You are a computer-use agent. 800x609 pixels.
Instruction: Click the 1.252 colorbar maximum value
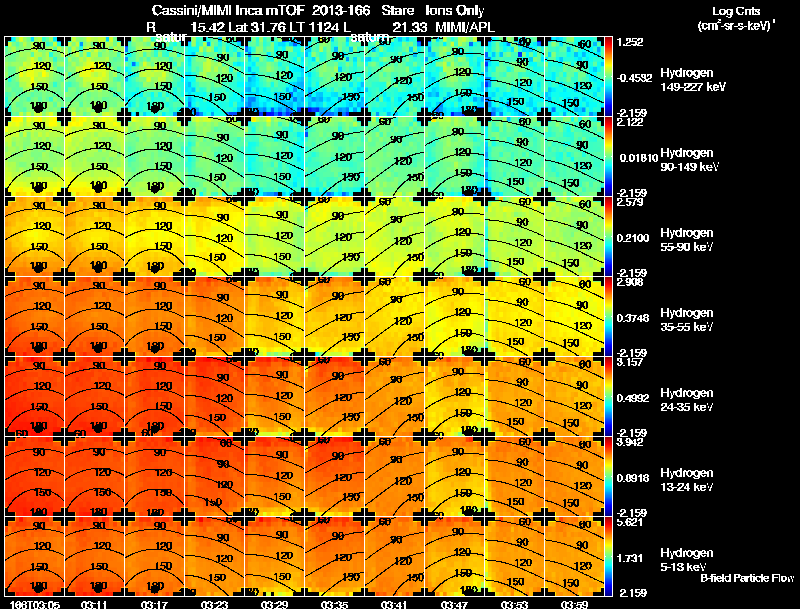[630, 42]
